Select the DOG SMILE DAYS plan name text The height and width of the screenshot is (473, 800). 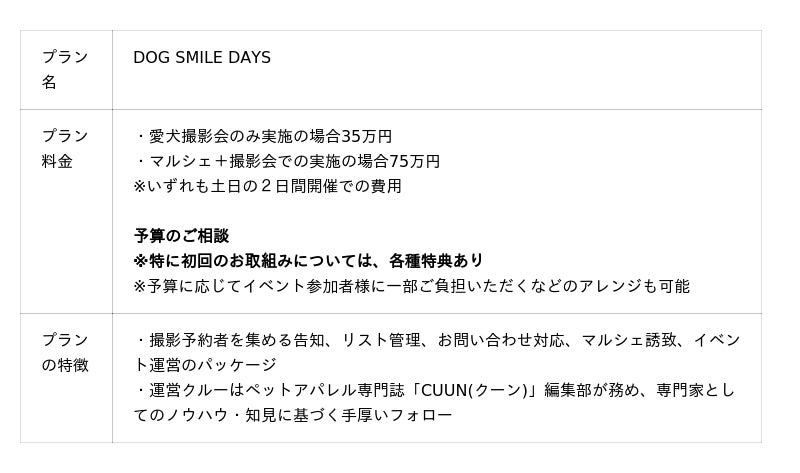click(202, 58)
